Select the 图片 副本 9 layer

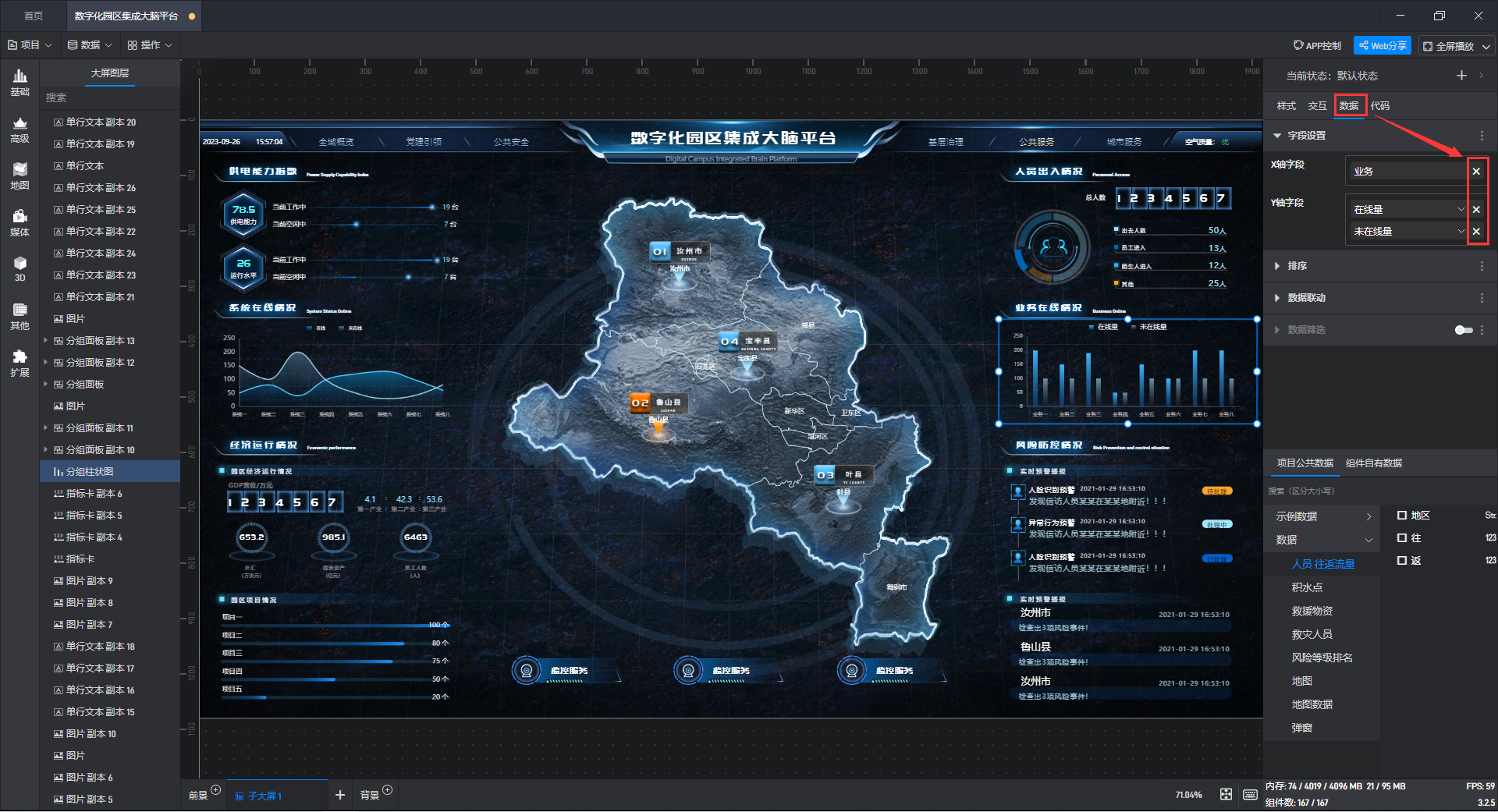(110, 581)
